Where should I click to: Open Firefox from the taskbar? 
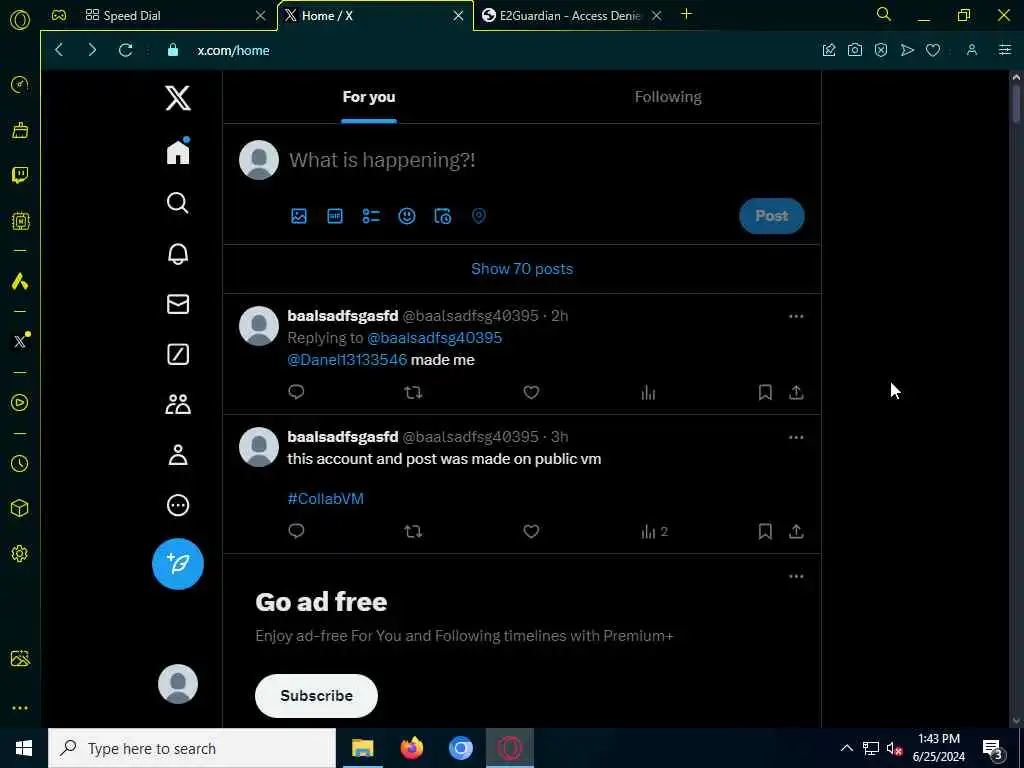click(411, 748)
